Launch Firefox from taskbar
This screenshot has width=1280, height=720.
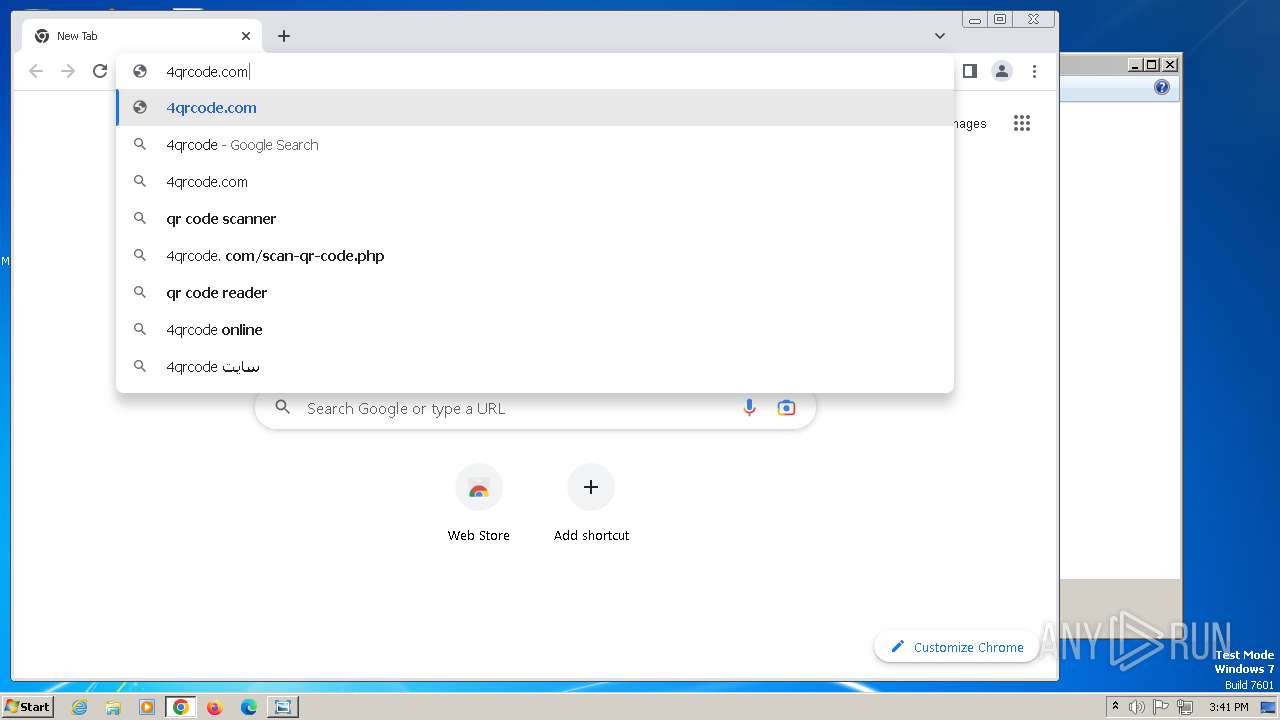click(215, 707)
